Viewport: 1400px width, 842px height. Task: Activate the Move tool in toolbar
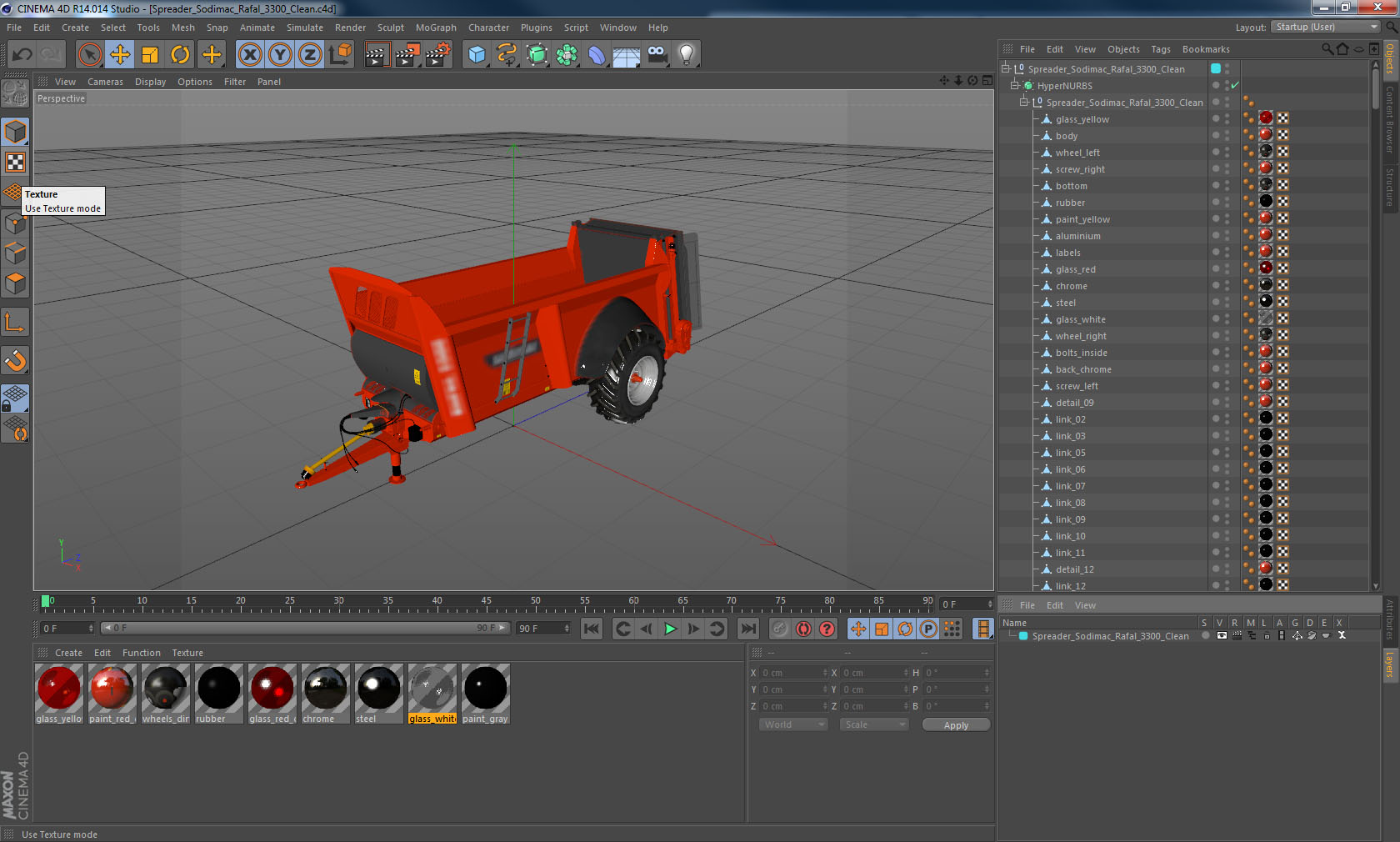point(120,55)
